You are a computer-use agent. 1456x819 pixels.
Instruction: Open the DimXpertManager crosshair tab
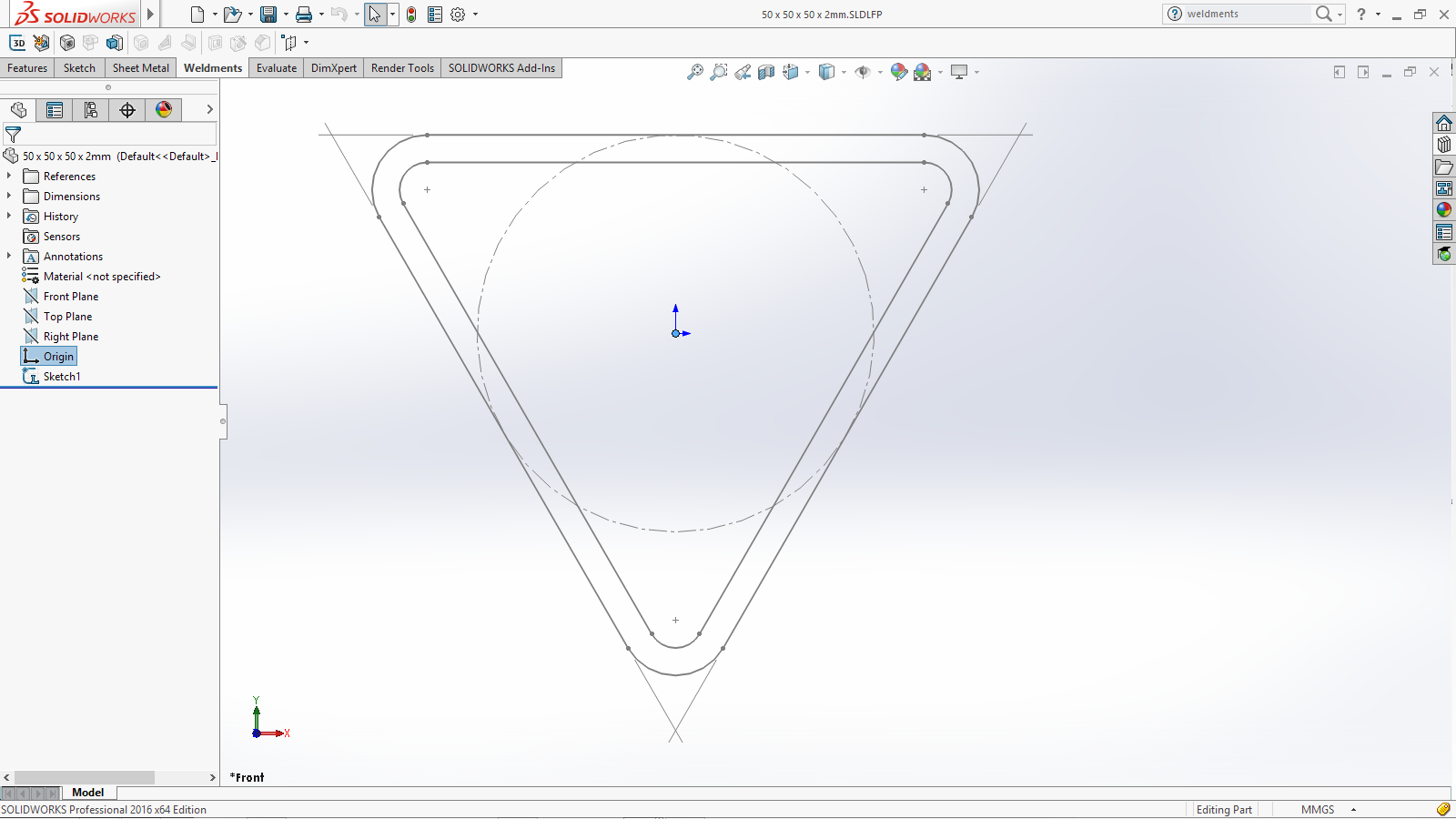tap(127, 110)
